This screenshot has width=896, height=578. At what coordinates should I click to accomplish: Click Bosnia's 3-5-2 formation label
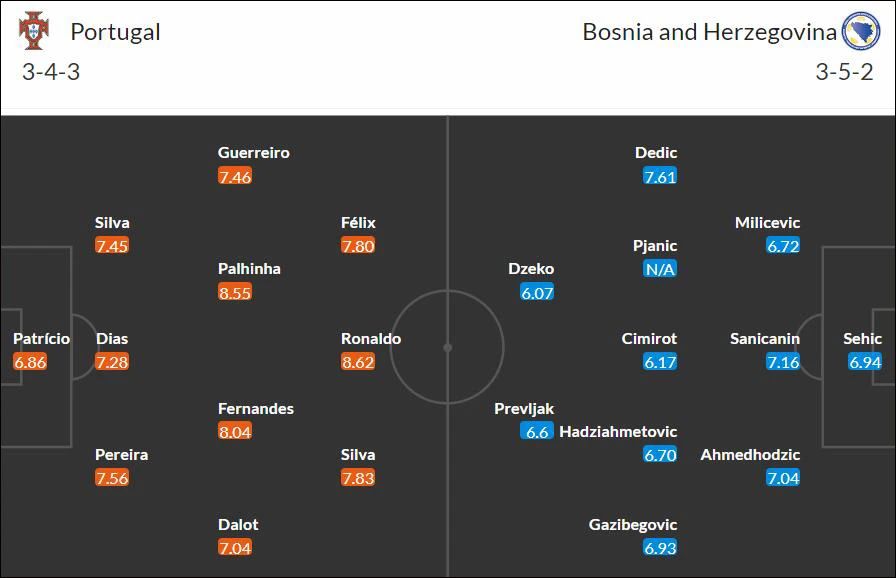coord(844,72)
